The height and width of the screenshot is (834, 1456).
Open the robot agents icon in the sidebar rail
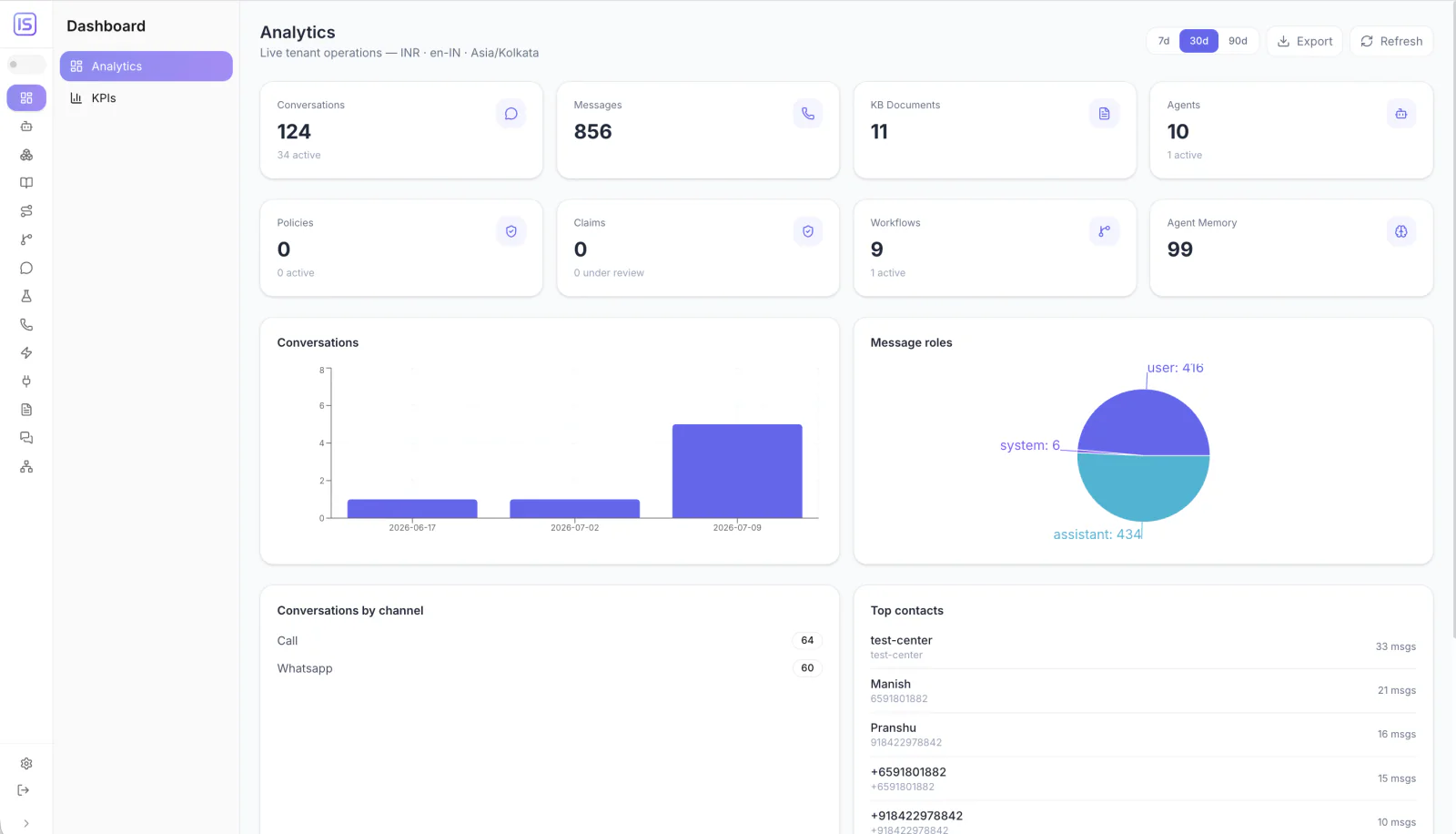[26, 127]
